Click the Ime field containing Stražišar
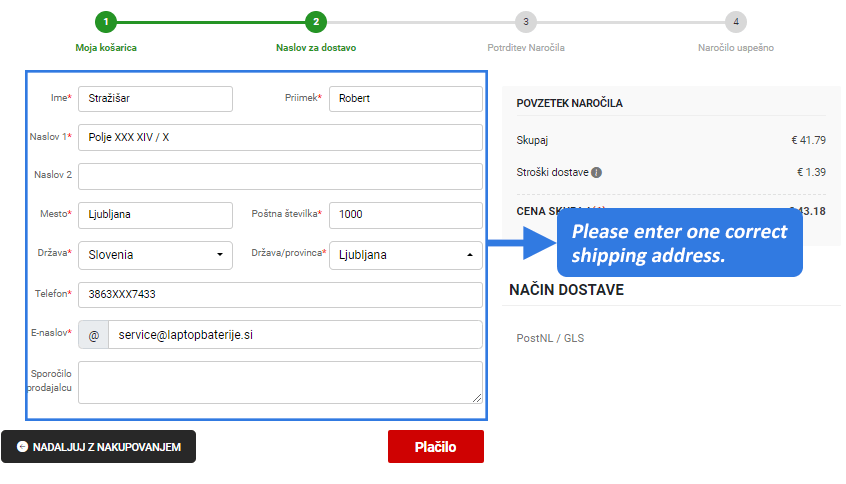The height and width of the screenshot is (484, 846). [x=155, y=99]
